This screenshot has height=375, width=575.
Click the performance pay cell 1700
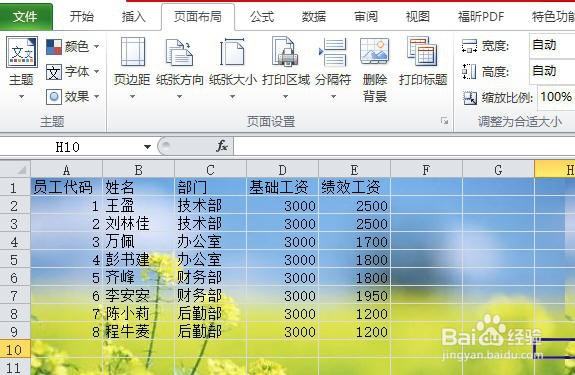(x=354, y=242)
